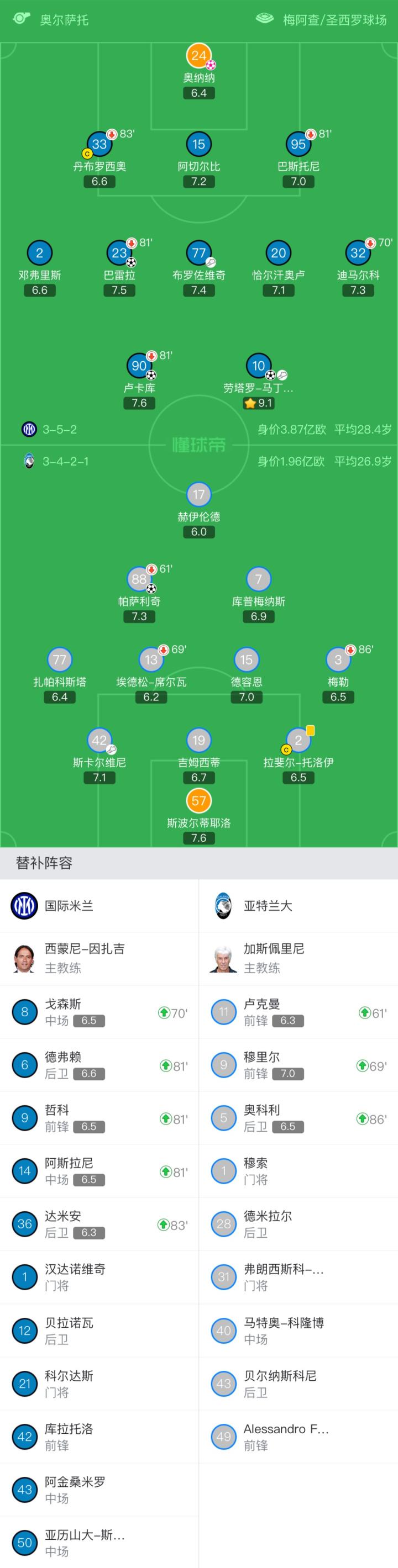Screen dimensions: 398x1568
Task: Click the Inter Milan crest beside 3-5-2
Action: point(29,429)
